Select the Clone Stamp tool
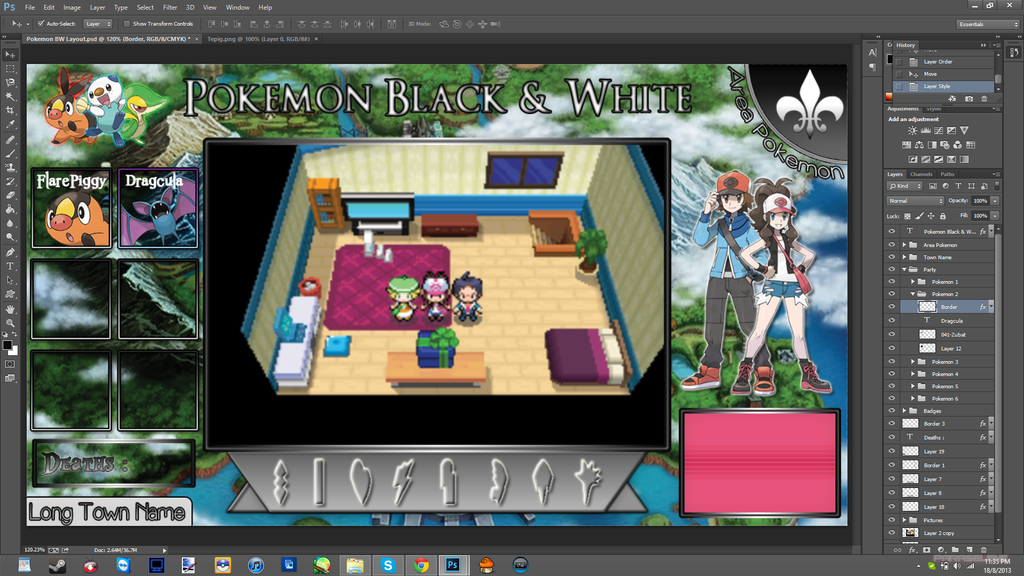The width and height of the screenshot is (1024, 576). (10, 167)
